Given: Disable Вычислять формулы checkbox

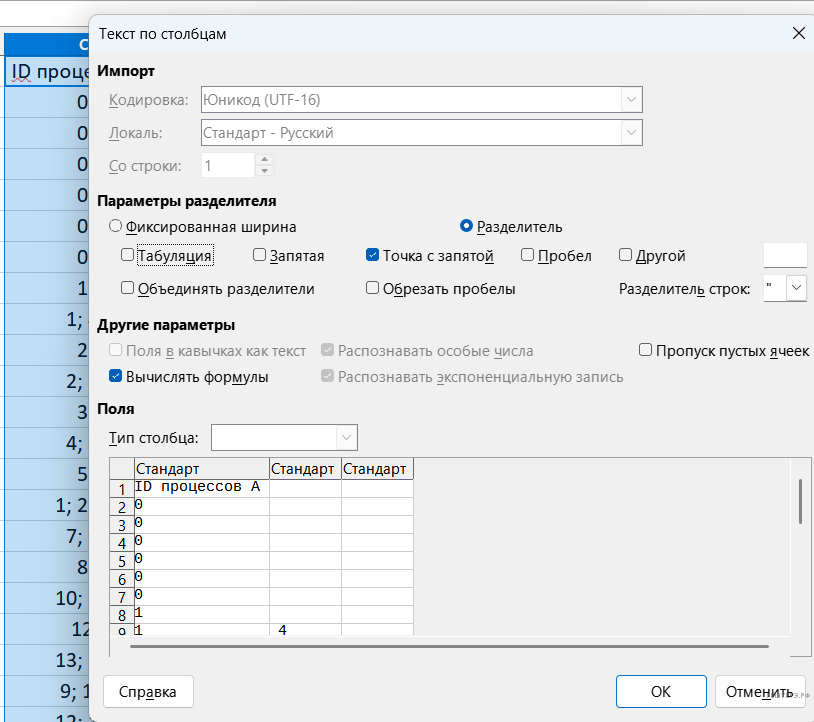Looking at the screenshot, I should point(116,377).
